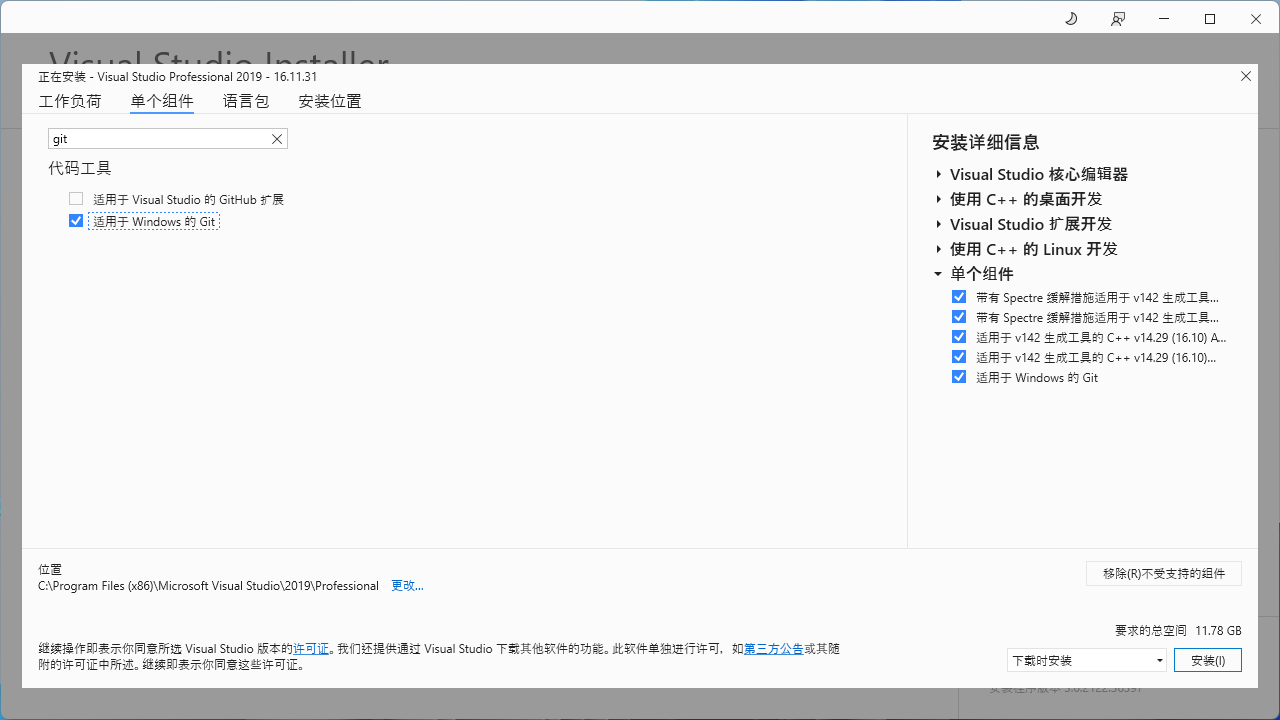Expand 使用 C++ 的 Linux 开发 details

938,249
